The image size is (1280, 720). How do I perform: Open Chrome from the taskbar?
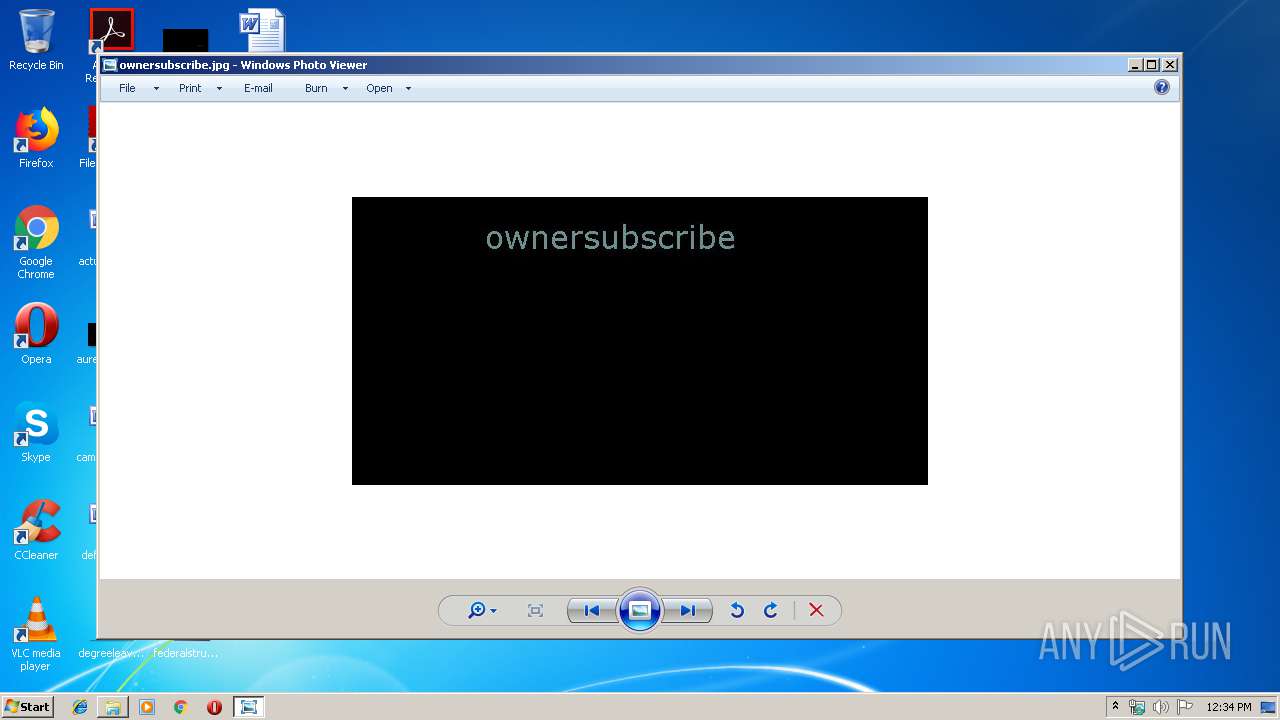point(181,707)
